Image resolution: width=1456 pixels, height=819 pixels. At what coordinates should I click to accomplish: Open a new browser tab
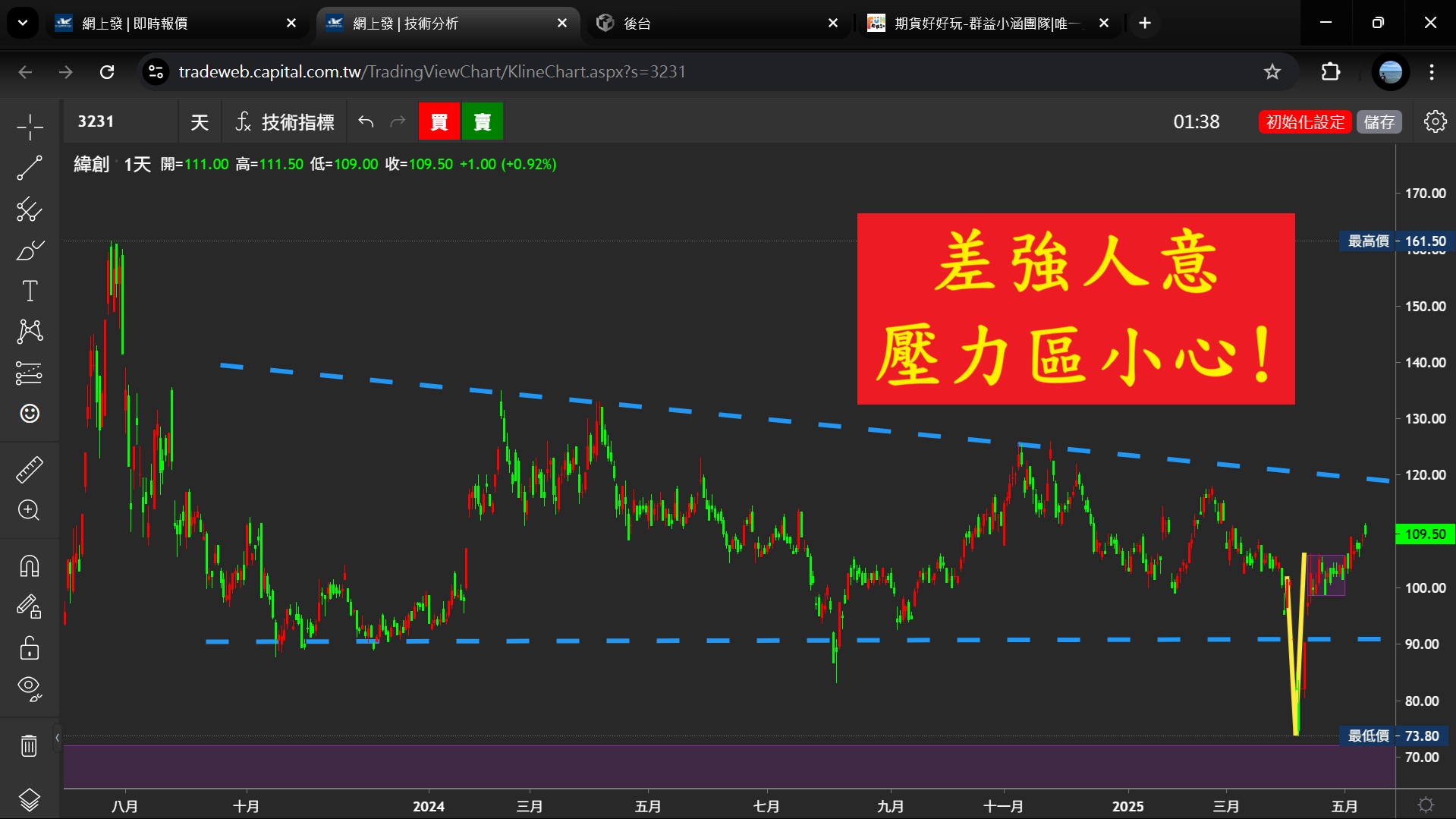pyautogui.click(x=1145, y=24)
